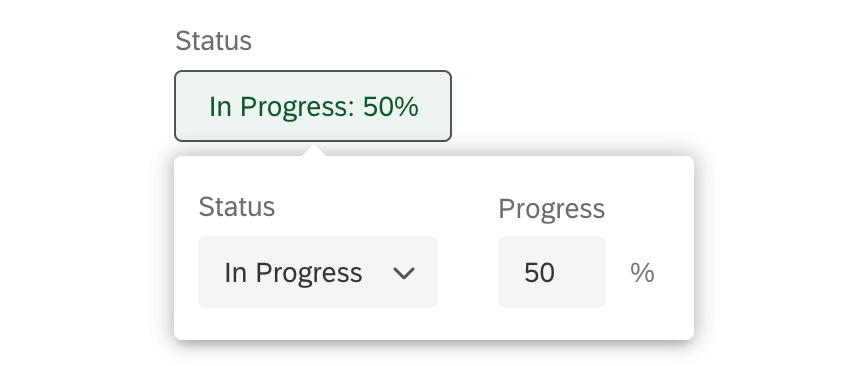Click the green In Progress: 50% status button

click(x=313, y=106)
